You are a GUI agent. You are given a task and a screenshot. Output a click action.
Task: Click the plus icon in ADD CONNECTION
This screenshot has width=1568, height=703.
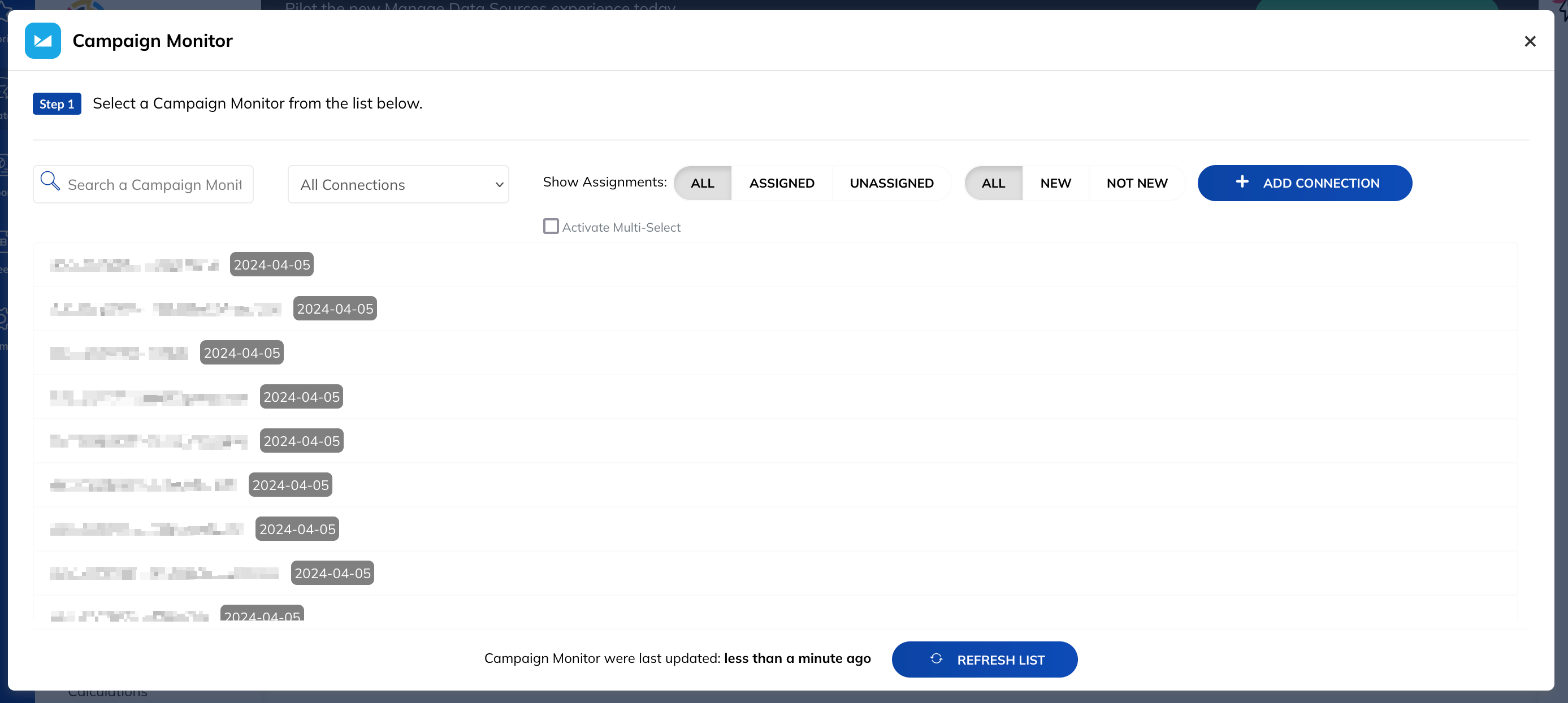(x=1242, y=182)
